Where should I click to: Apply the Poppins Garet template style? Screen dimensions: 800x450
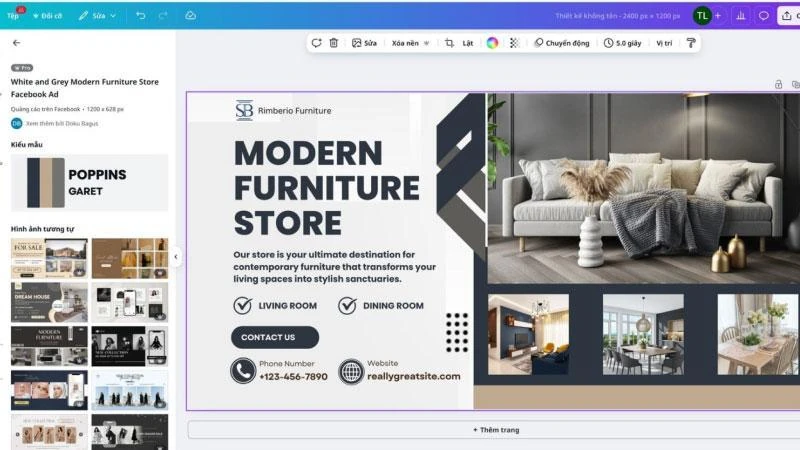[x=89, y=183]
